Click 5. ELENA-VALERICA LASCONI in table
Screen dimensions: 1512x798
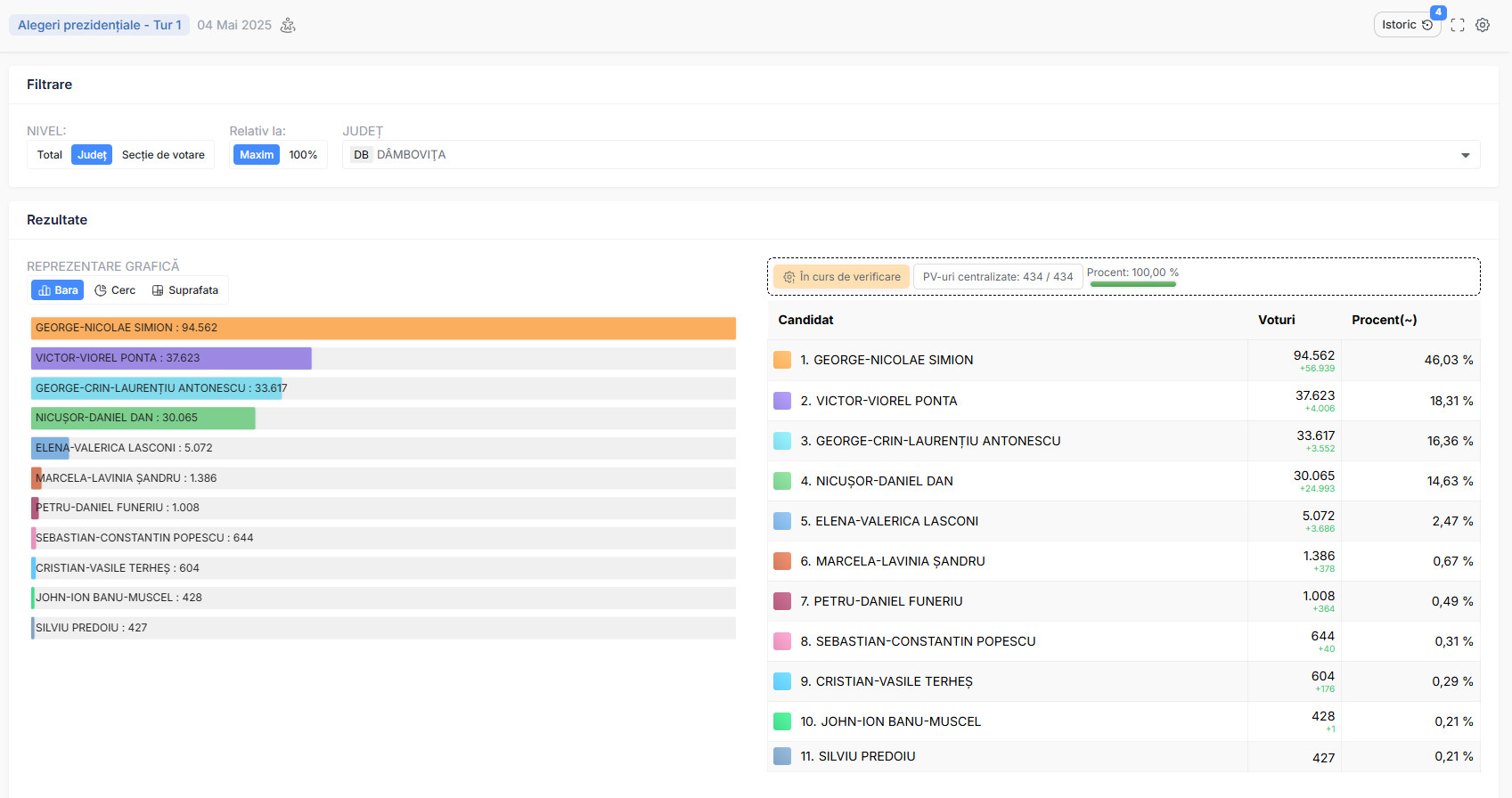tap(889, 521)
